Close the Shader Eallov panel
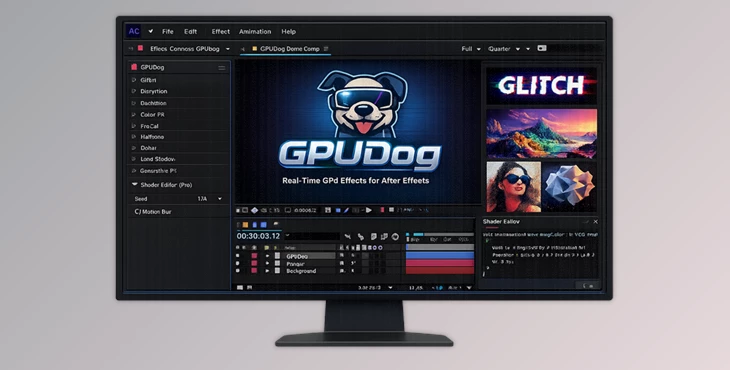730x370 pixels. (x=595, y=222)
